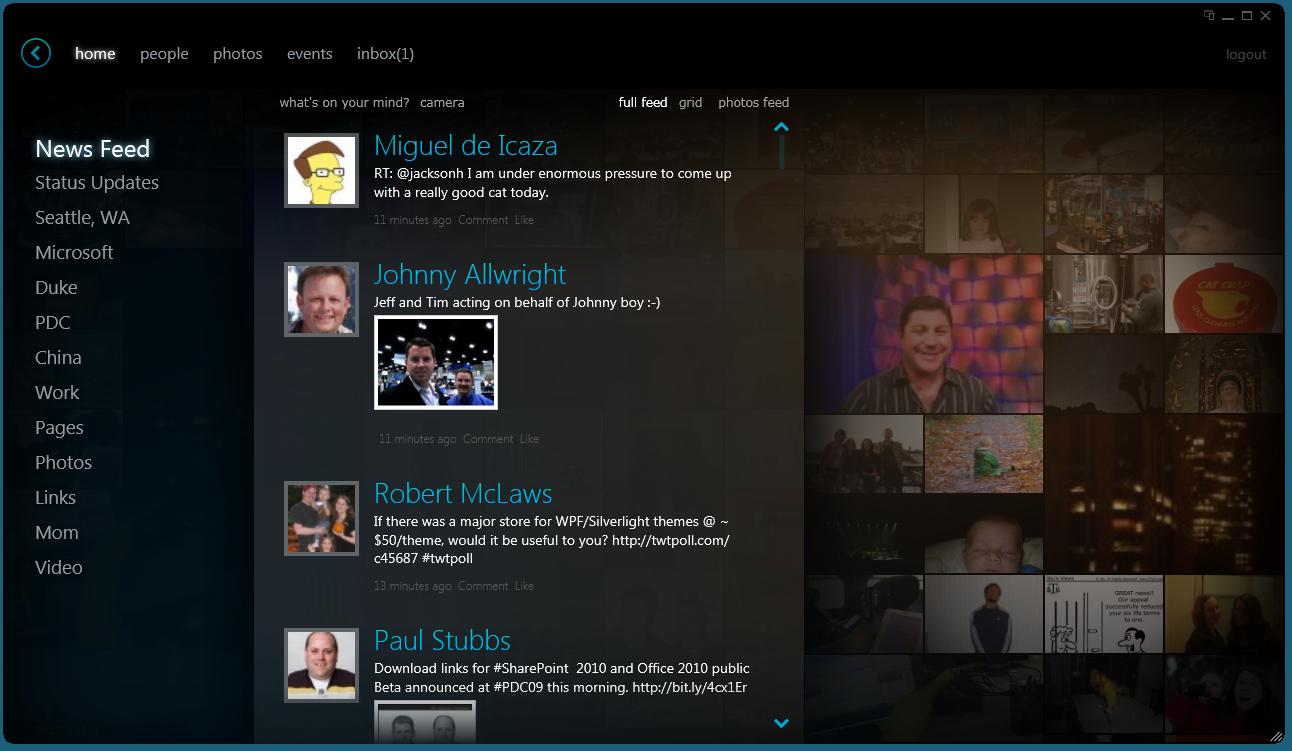Open the inbox(1) tab
This screenshot has height=751, width=1292.
click(385, 54)
